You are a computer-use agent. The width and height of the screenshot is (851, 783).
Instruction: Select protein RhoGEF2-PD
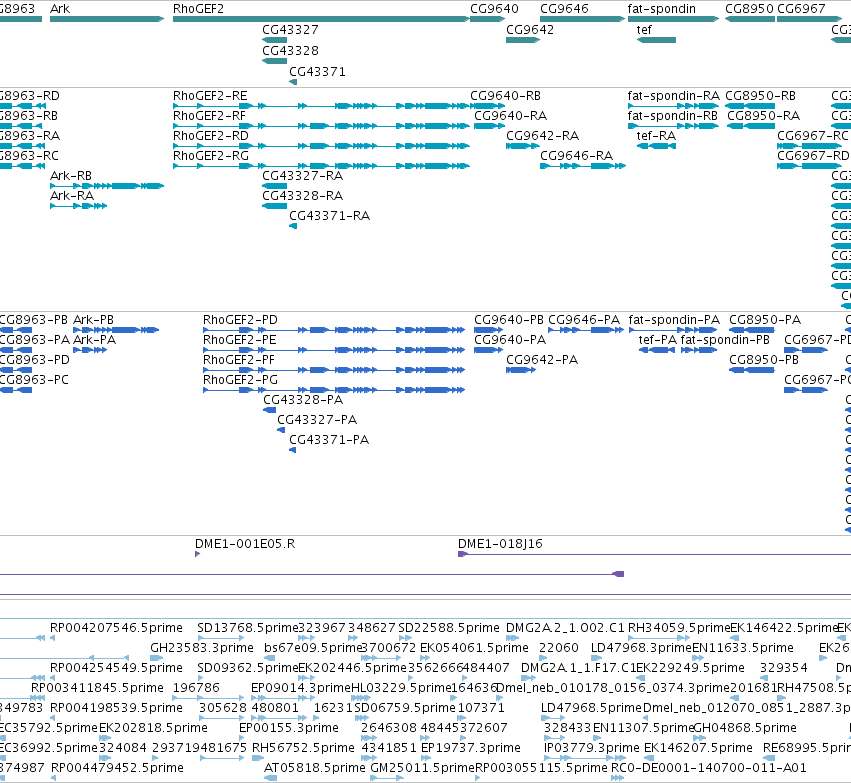click(x=334, y=330)
